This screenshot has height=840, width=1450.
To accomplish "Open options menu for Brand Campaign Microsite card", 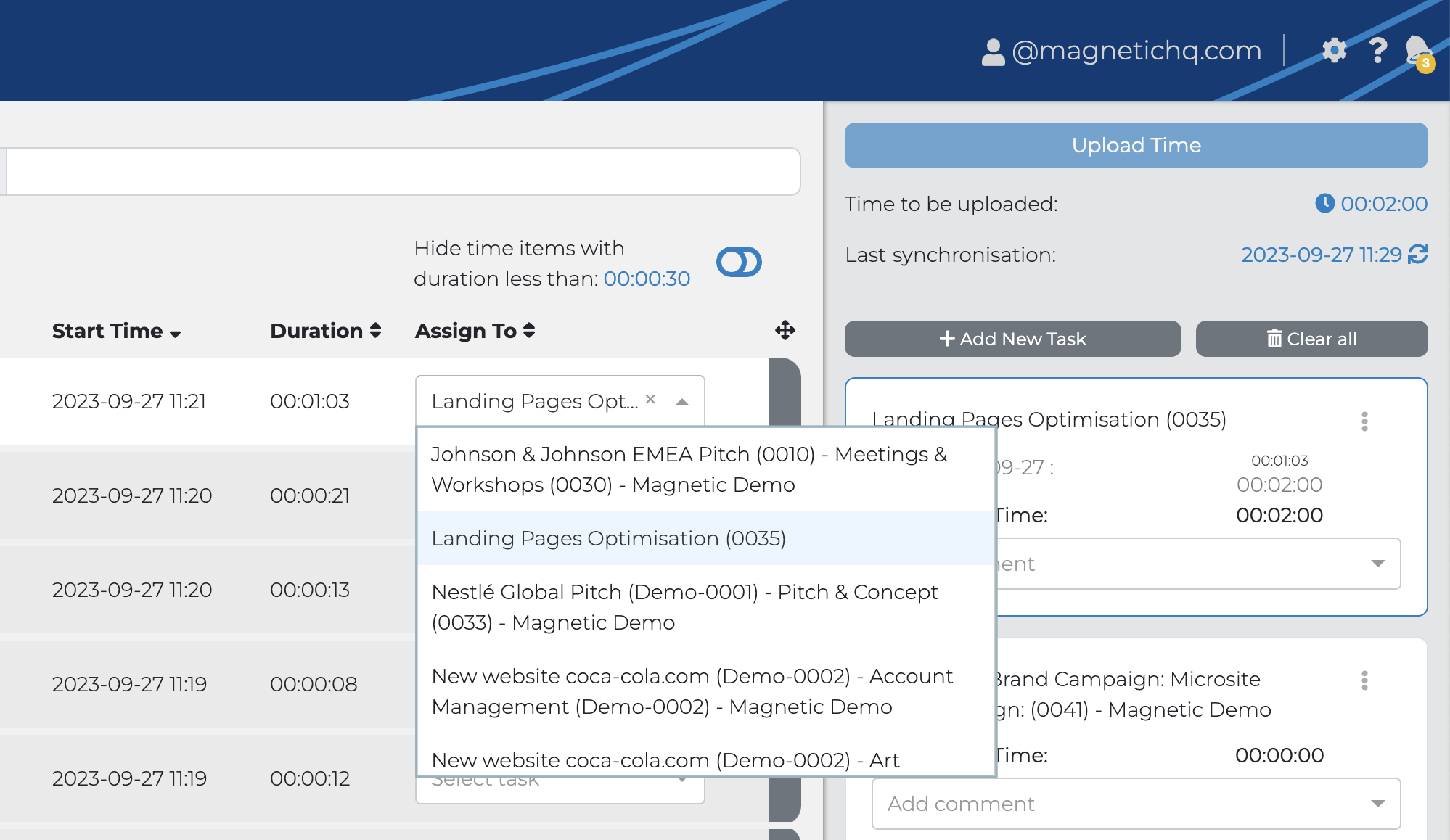I will click(1364, 680).
